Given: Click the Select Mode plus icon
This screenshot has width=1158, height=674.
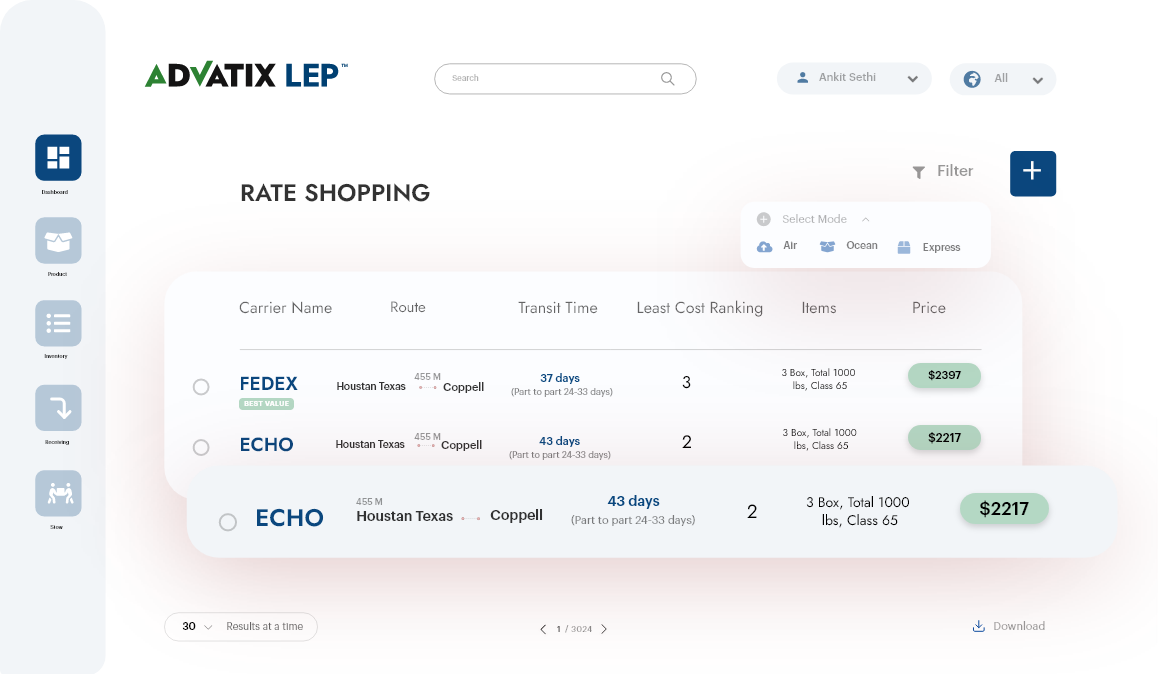Looking at the screenshot, I should [x=764, y=219].
